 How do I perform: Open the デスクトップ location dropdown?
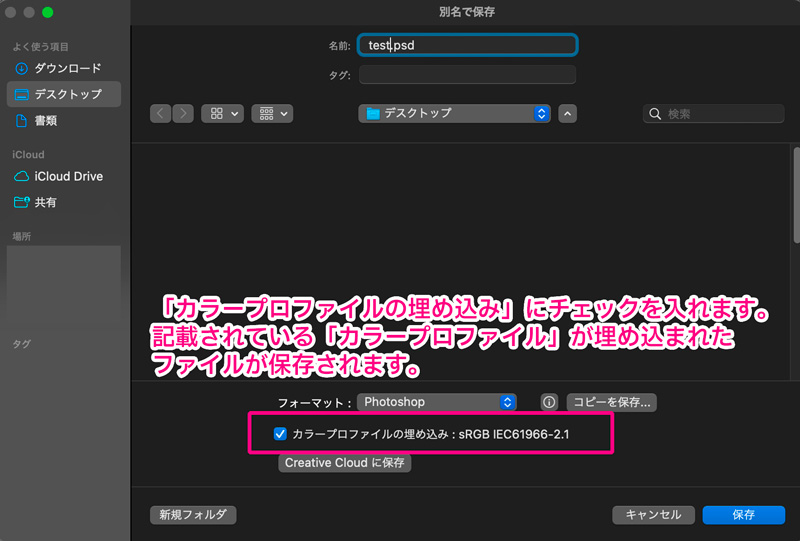[455, 114]
